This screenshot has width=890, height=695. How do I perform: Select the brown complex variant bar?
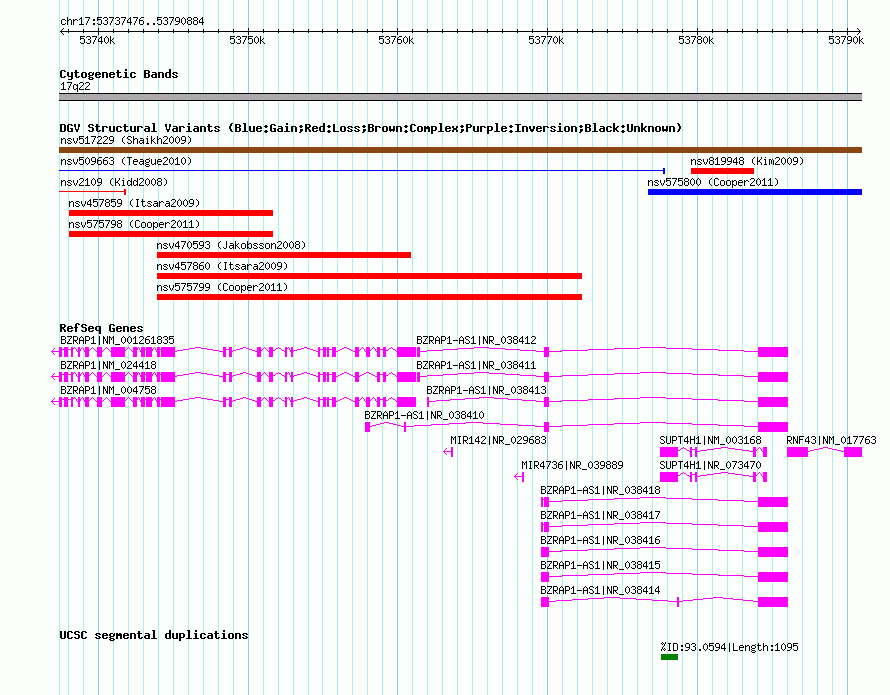click(x=460, y=150)
